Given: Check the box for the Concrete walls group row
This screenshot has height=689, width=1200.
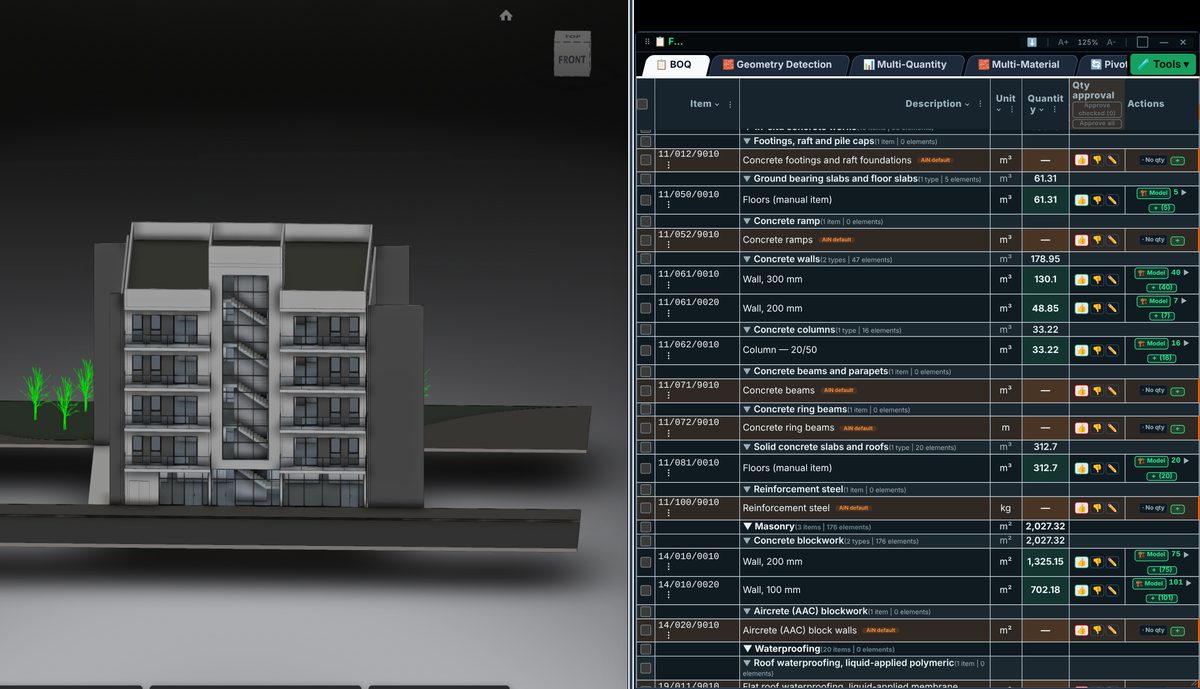Looking at the screenshot, I should click(x=645, y=259).
